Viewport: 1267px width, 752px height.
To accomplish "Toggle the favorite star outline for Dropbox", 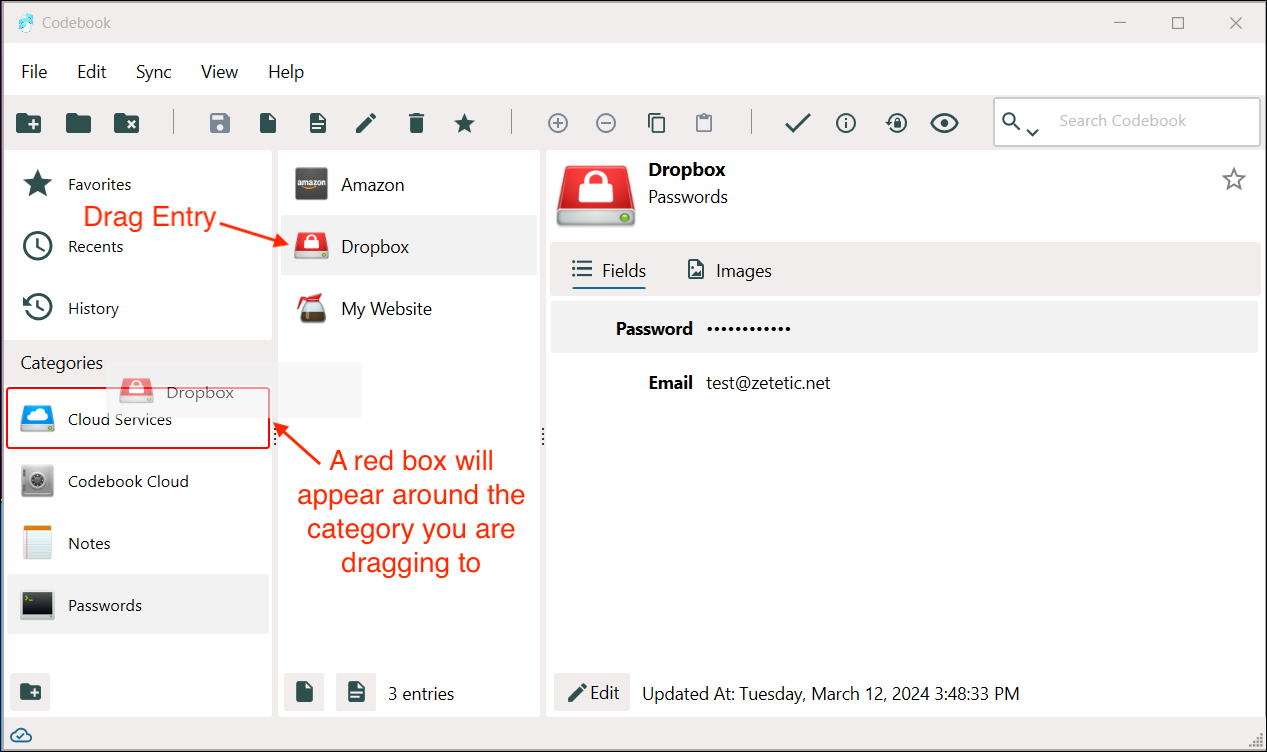I will pos(1234,179).
